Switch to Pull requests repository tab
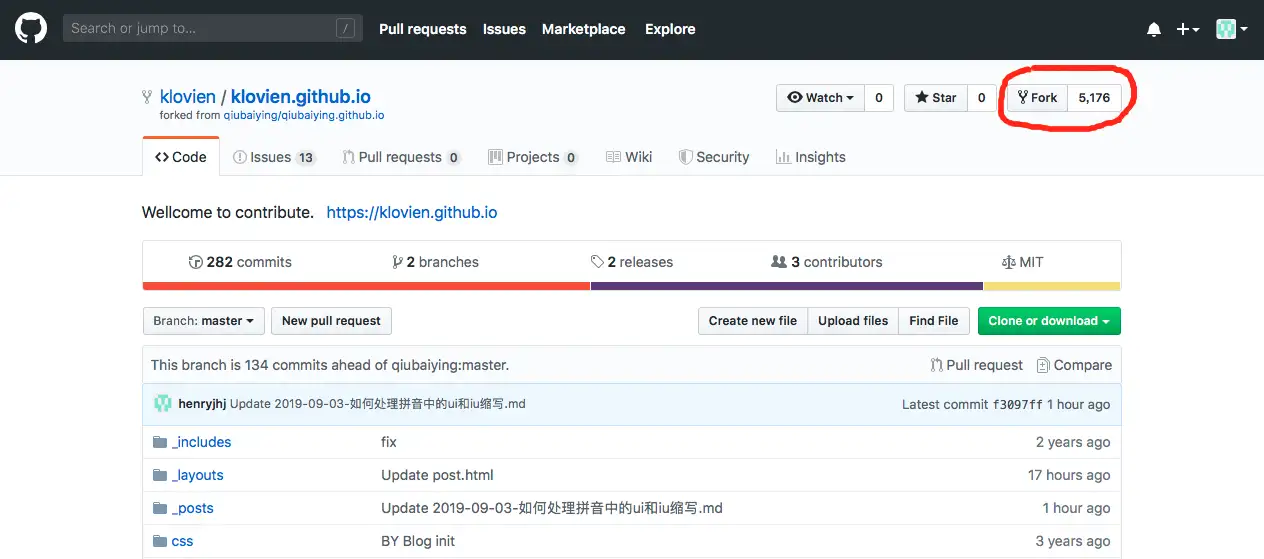The height and width of the screenshot is (559, 1264). point(401,157)
